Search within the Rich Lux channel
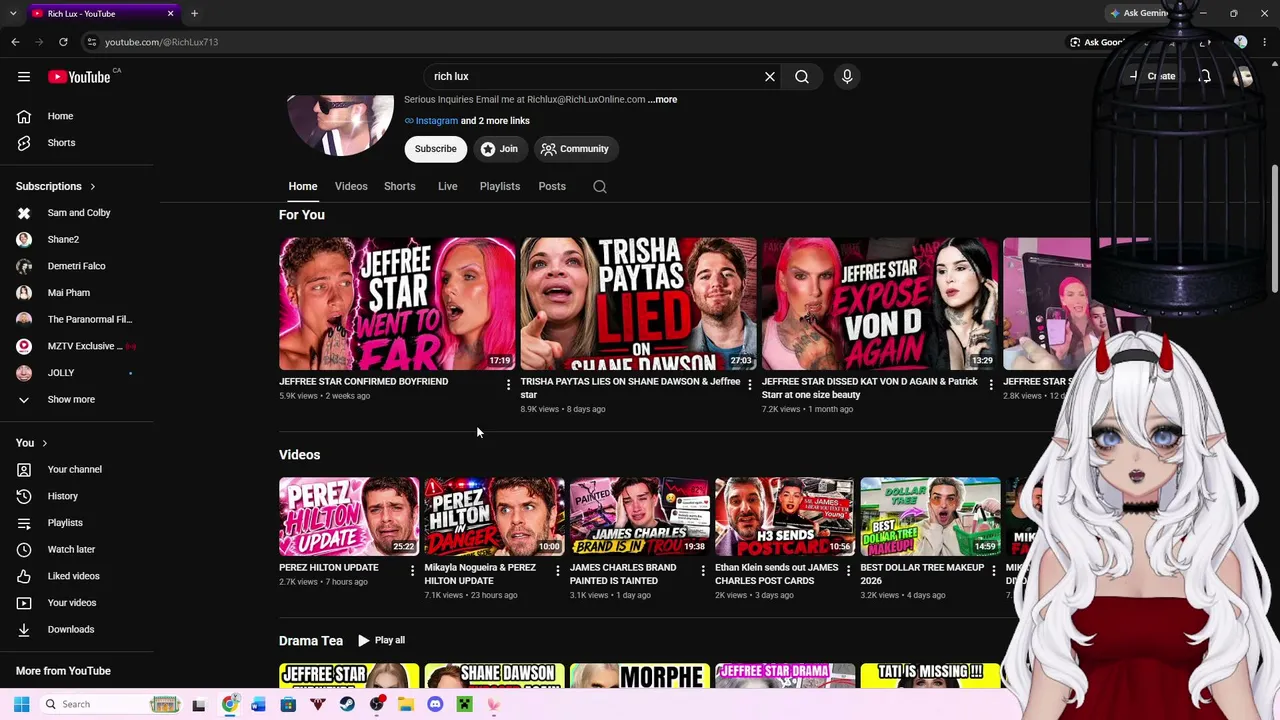1280x720 pixels. (600, 186)
